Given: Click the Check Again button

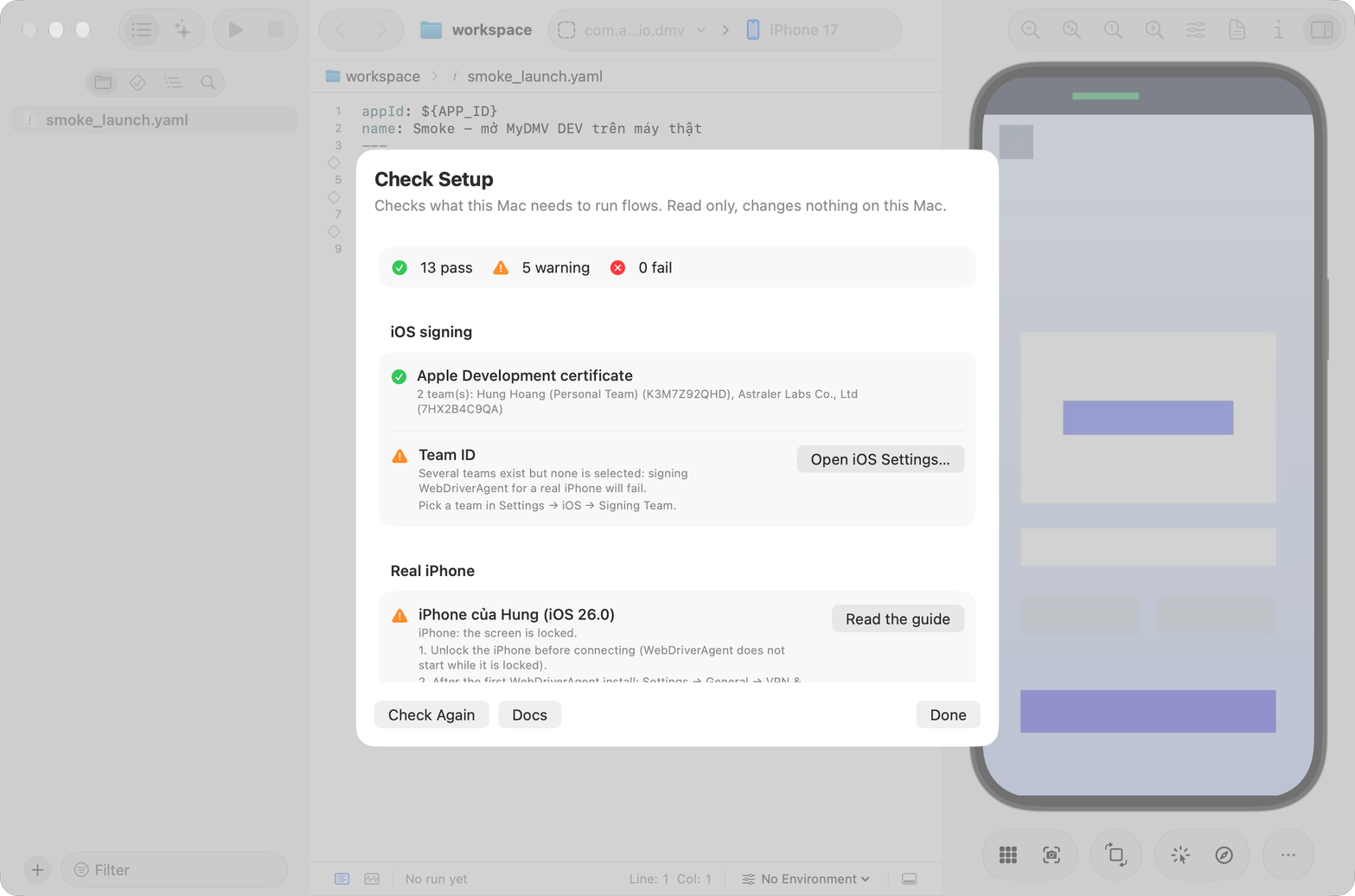Looking at the screenshot, I should point(431,715).
